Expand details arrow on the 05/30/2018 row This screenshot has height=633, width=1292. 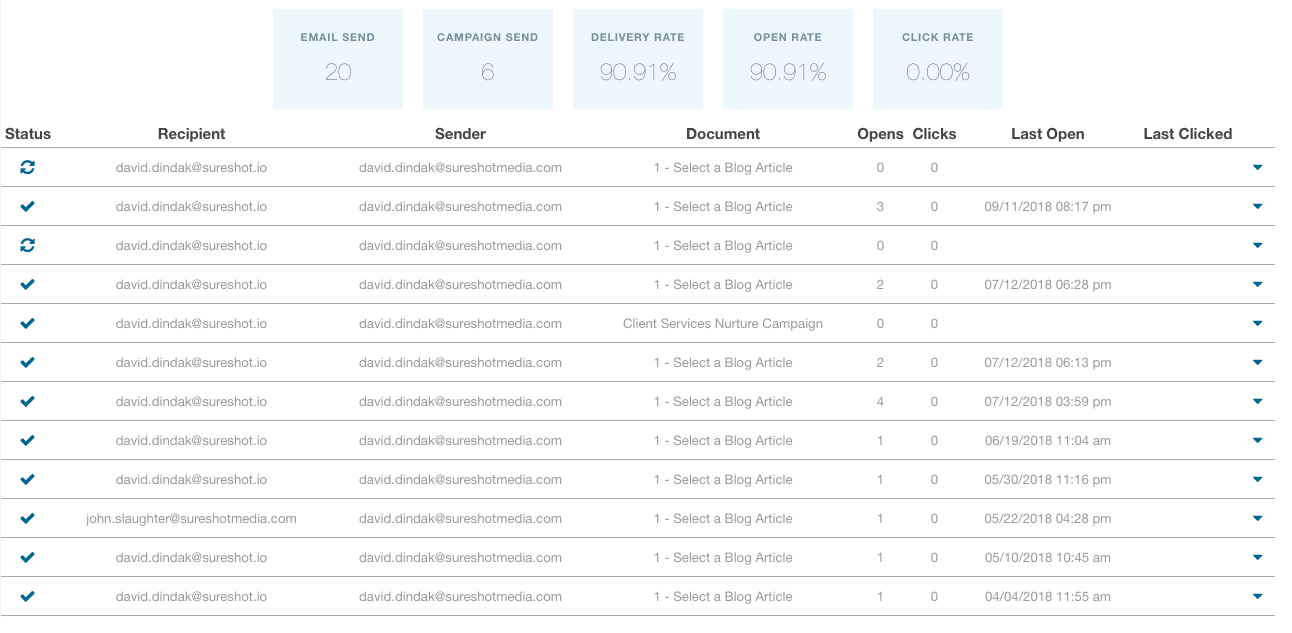click(x=1258, y=480)
